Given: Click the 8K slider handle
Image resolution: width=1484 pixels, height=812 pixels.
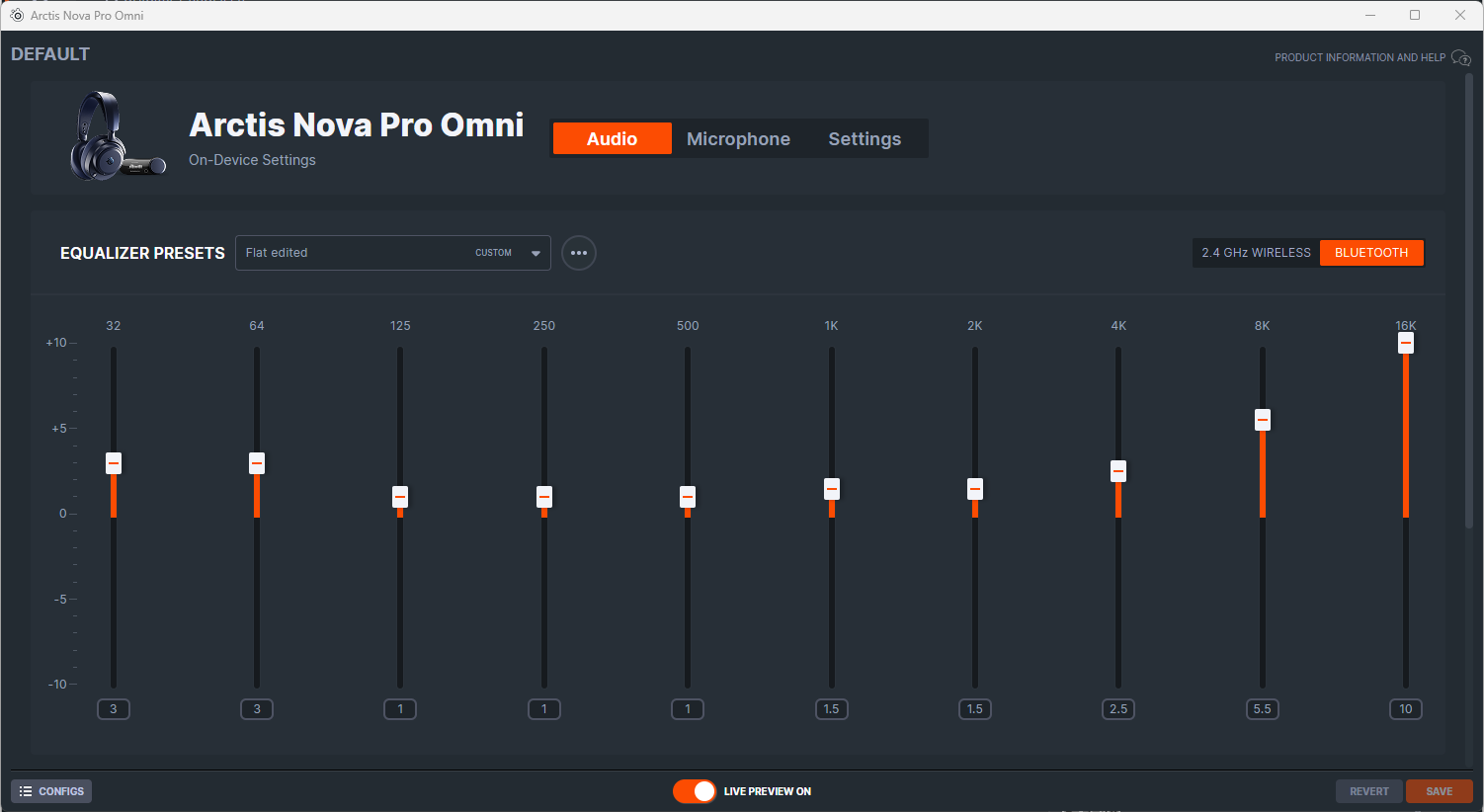Looking at the screenshot, I should (x=1263, y=420).
